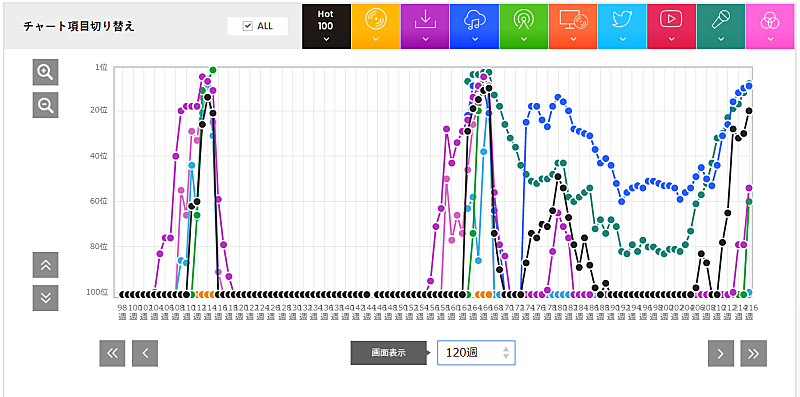
Task: Click the 60位 axis label
Action: (100, 201)
